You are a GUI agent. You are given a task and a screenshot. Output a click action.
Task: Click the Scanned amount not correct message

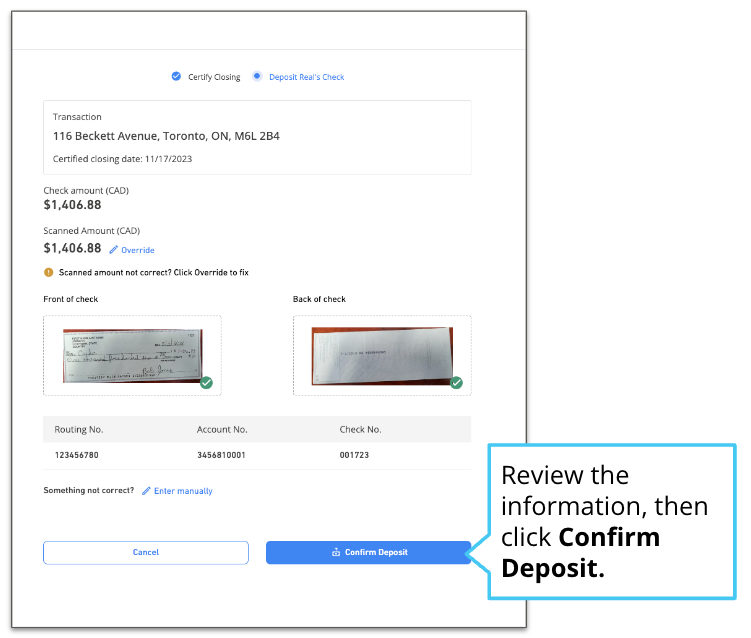[x=153, y=273]
